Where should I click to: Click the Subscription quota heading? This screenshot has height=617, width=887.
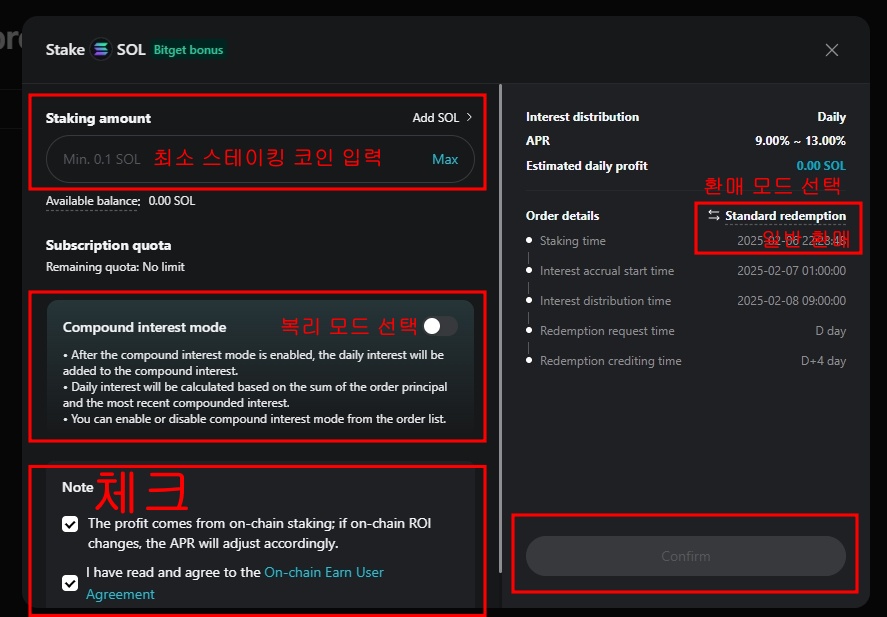(x=109, y=245)
